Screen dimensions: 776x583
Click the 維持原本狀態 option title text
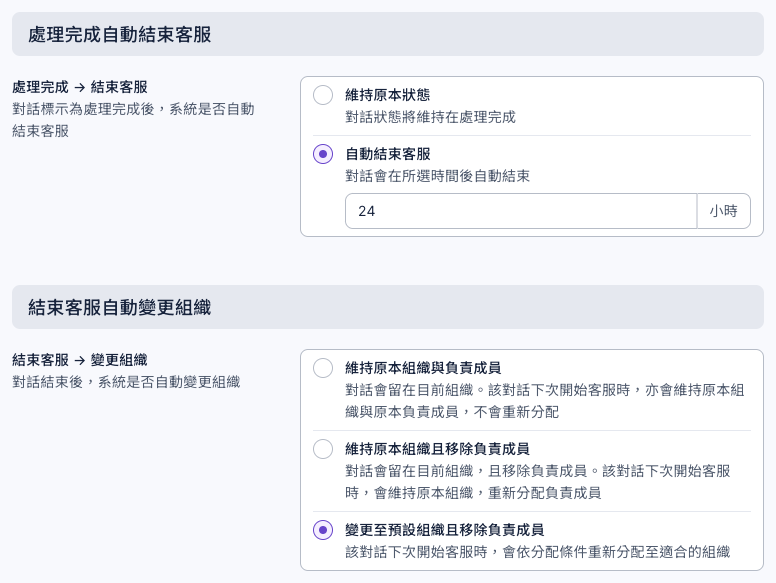(x=388, y=95)
